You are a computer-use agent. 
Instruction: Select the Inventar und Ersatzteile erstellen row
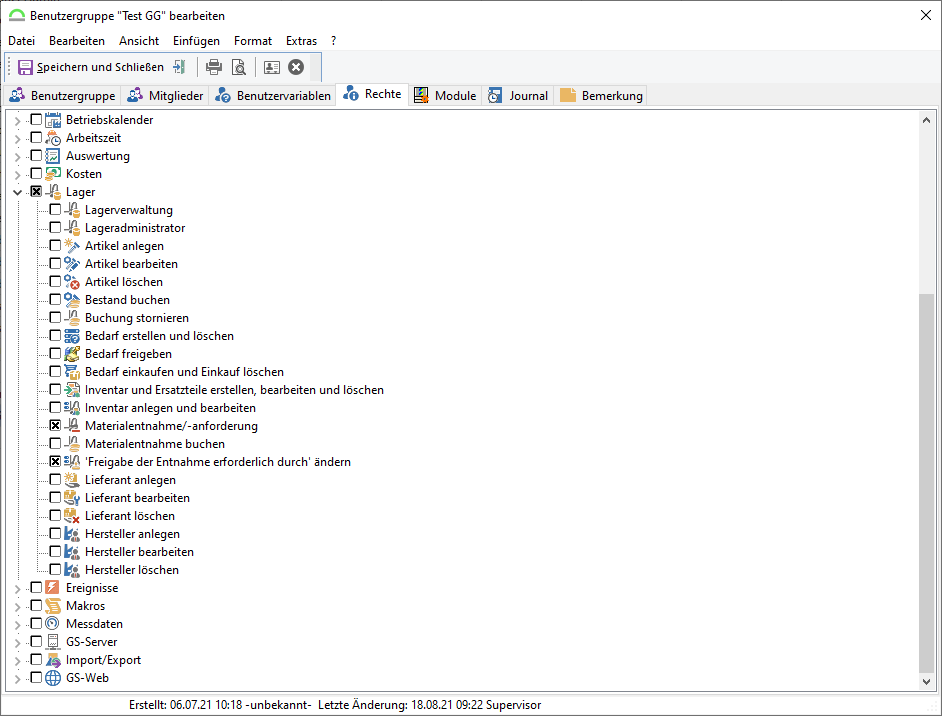[234, 390]
